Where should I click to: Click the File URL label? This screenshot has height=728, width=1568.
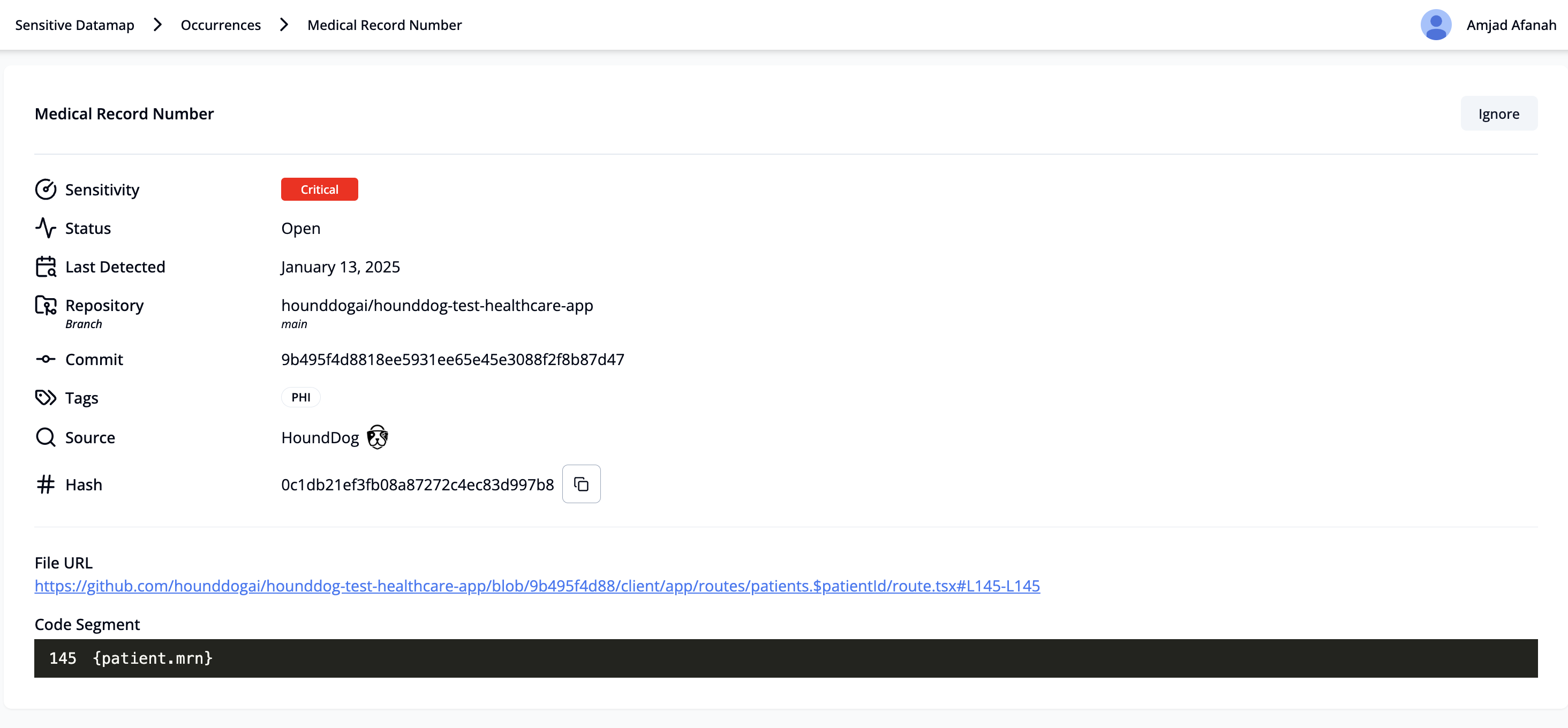[63, 563]
